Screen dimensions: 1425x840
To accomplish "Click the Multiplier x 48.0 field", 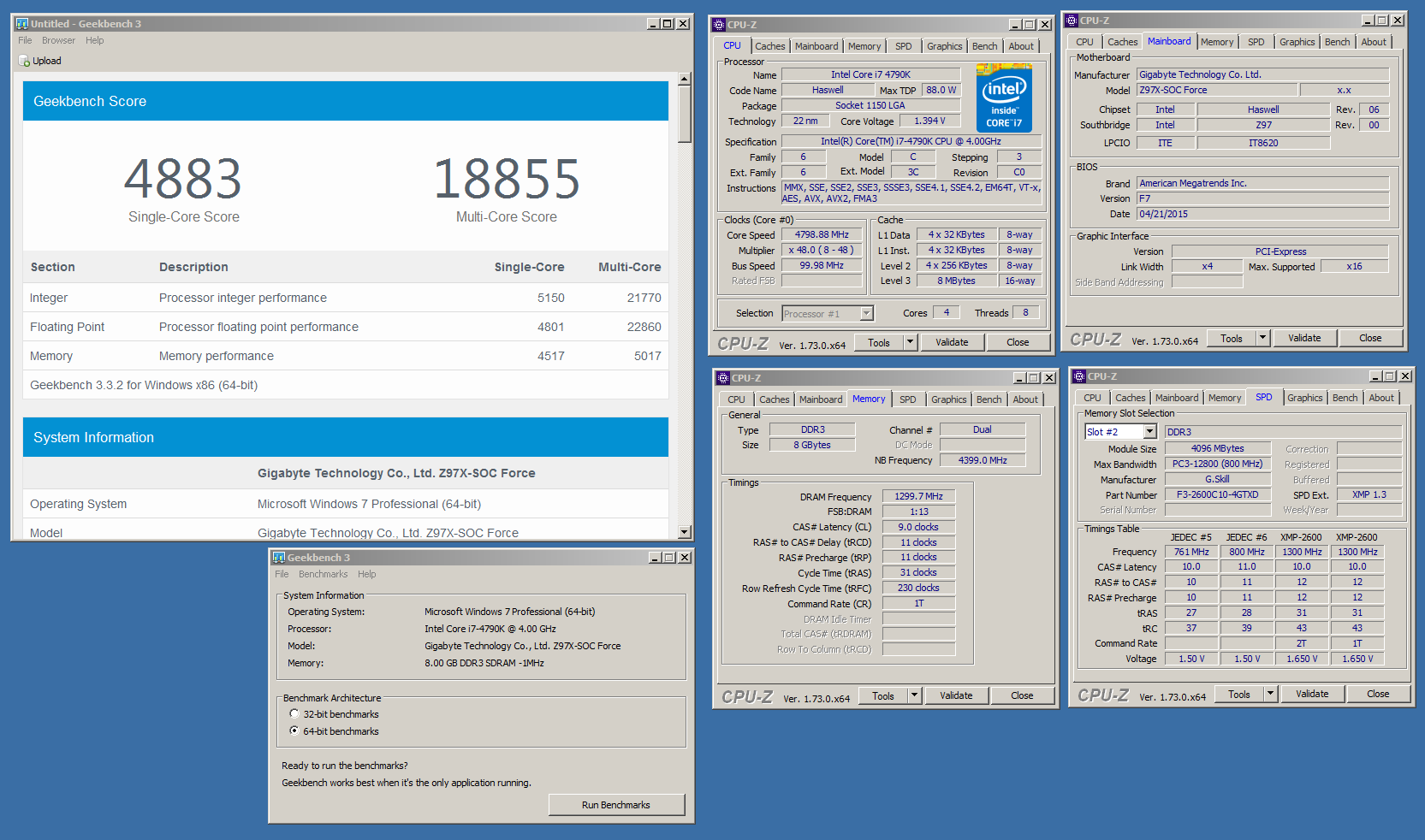I will pos(822,251).
